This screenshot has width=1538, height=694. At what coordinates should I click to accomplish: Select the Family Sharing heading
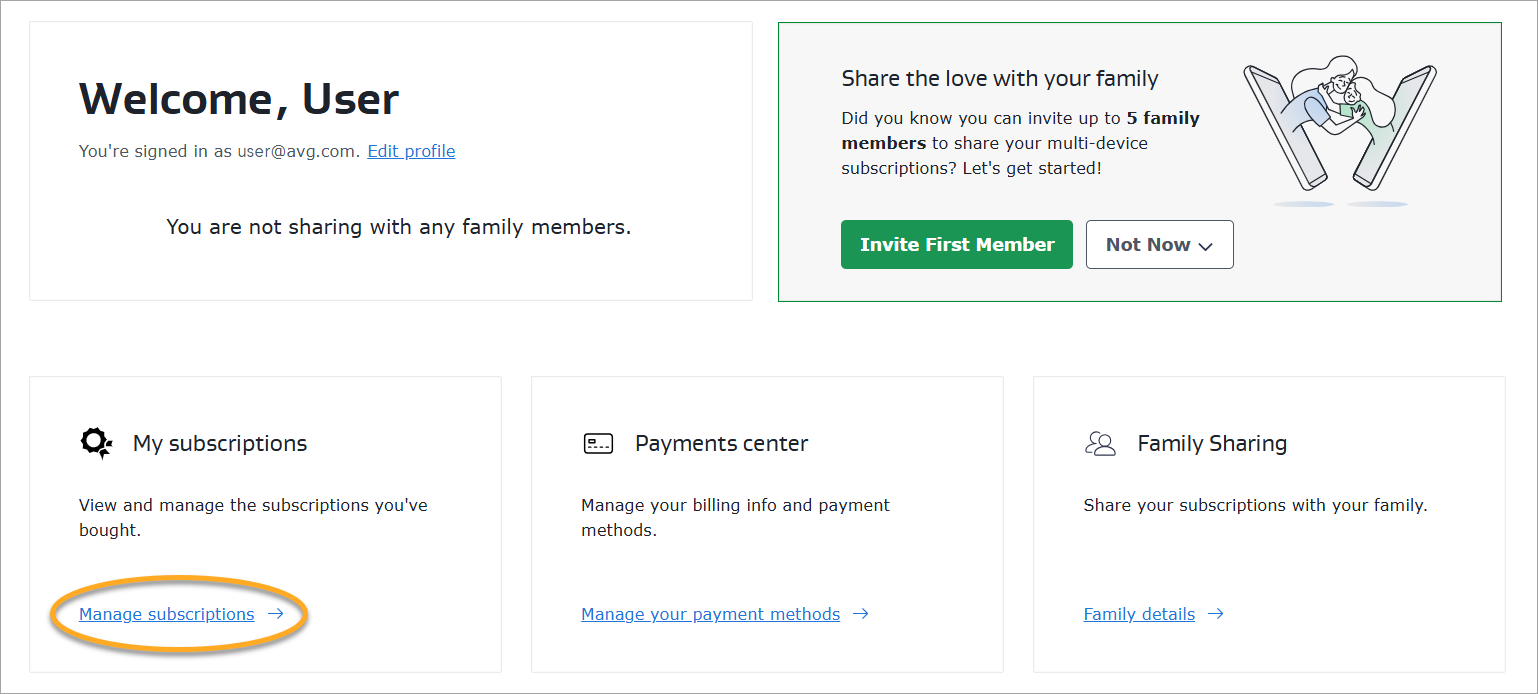(1212, 444)
